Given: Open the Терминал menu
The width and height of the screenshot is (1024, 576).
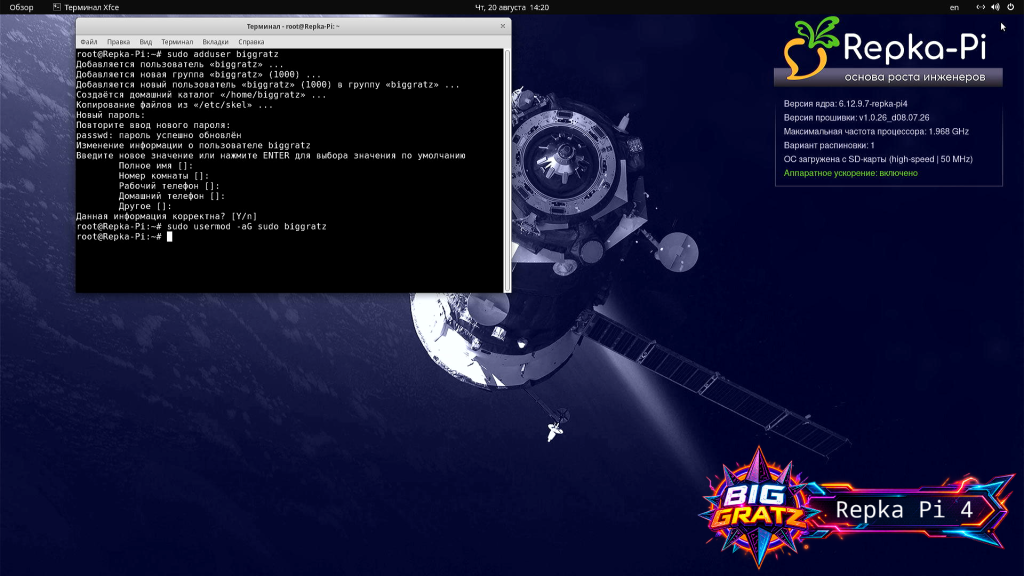Looking at the screenshot, I should click(x=177, y=42).
